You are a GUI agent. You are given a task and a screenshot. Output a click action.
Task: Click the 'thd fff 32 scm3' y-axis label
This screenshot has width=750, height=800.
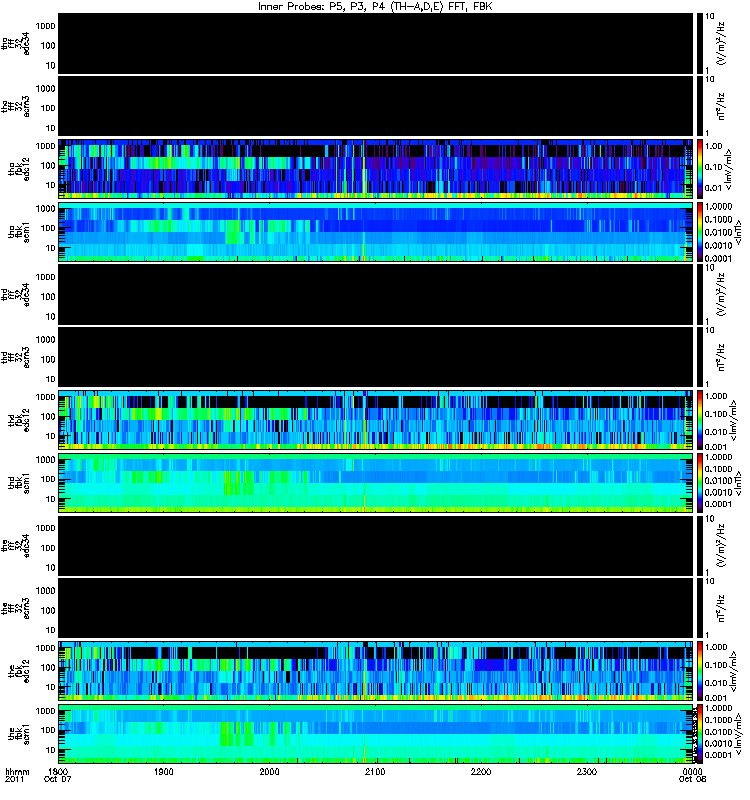(x=16, y=357)
